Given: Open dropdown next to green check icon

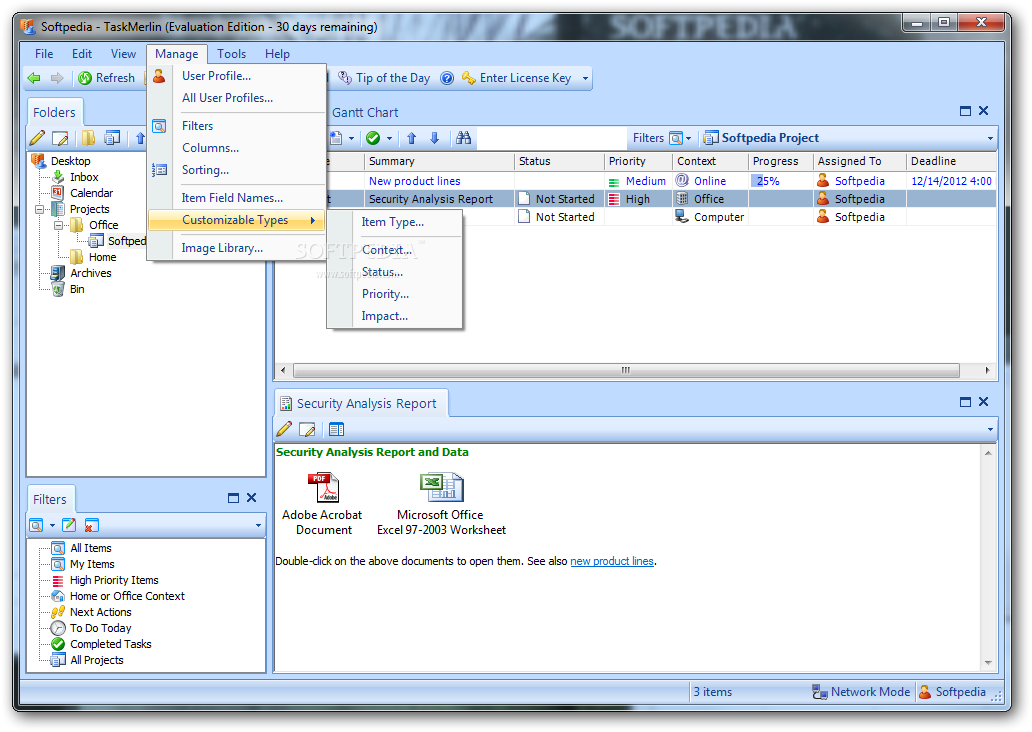Looking at the screenshot, I should click(x=389, y=138).
